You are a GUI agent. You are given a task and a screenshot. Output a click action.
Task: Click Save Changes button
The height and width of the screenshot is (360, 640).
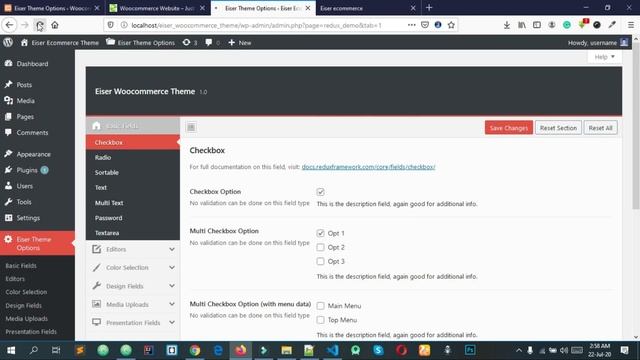pyautogui.click(x=509, y=128)
